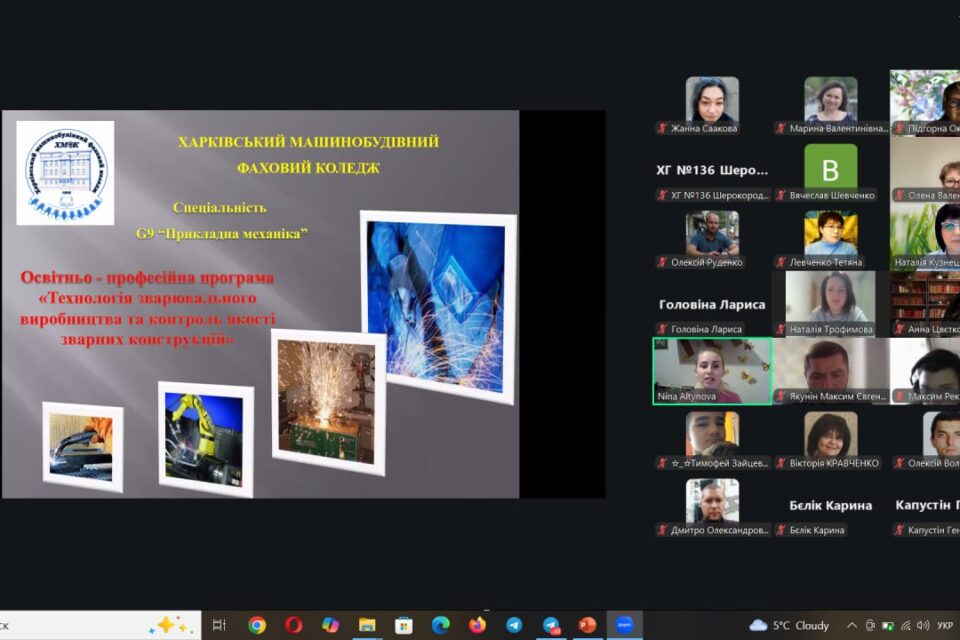The width and height of the screenshot is (960, 640).
Task: Open Microsoft Copilot from the taskbar
Action: 330,625
